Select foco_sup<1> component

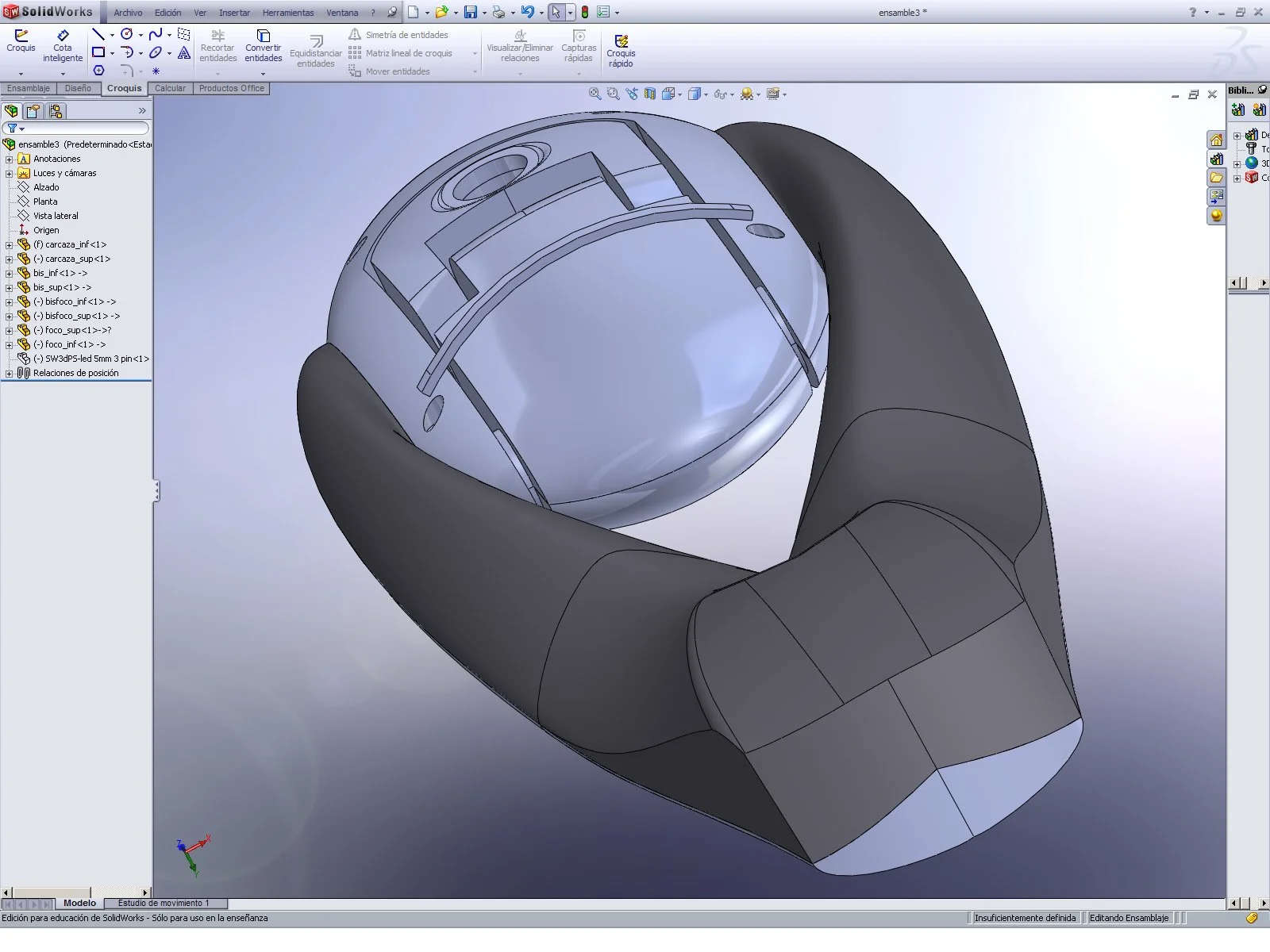coord(72,330)
